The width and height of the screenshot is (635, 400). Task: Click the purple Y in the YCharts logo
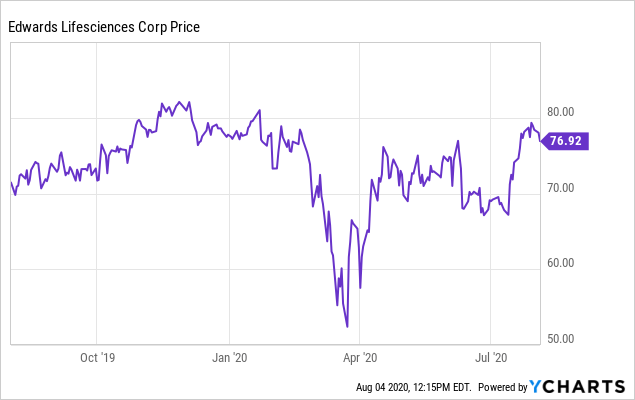coord(537,387)
